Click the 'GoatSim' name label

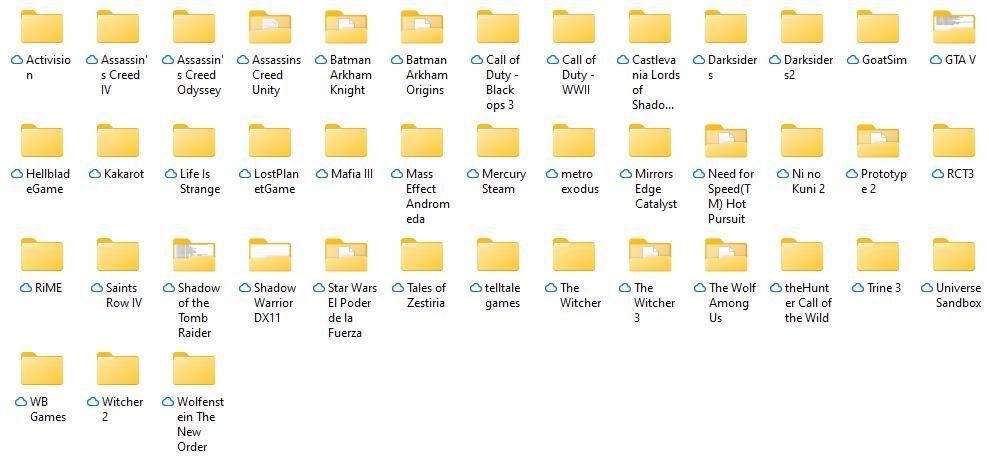pos(884,60)
